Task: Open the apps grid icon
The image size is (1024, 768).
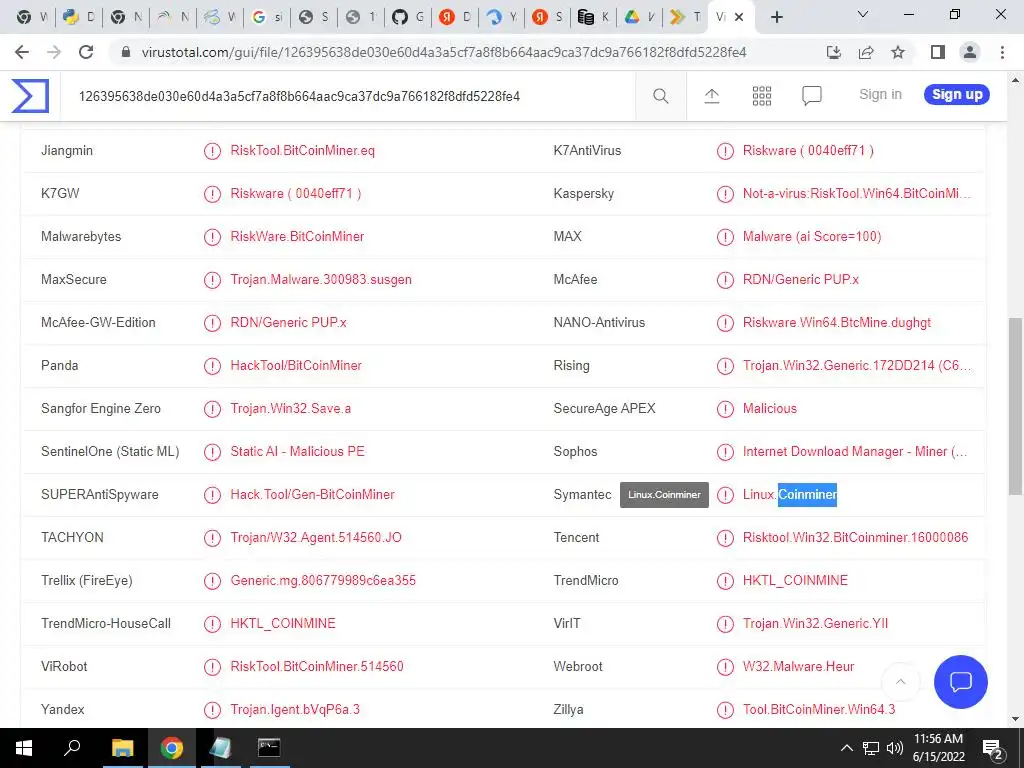Action: click(761, 96)
